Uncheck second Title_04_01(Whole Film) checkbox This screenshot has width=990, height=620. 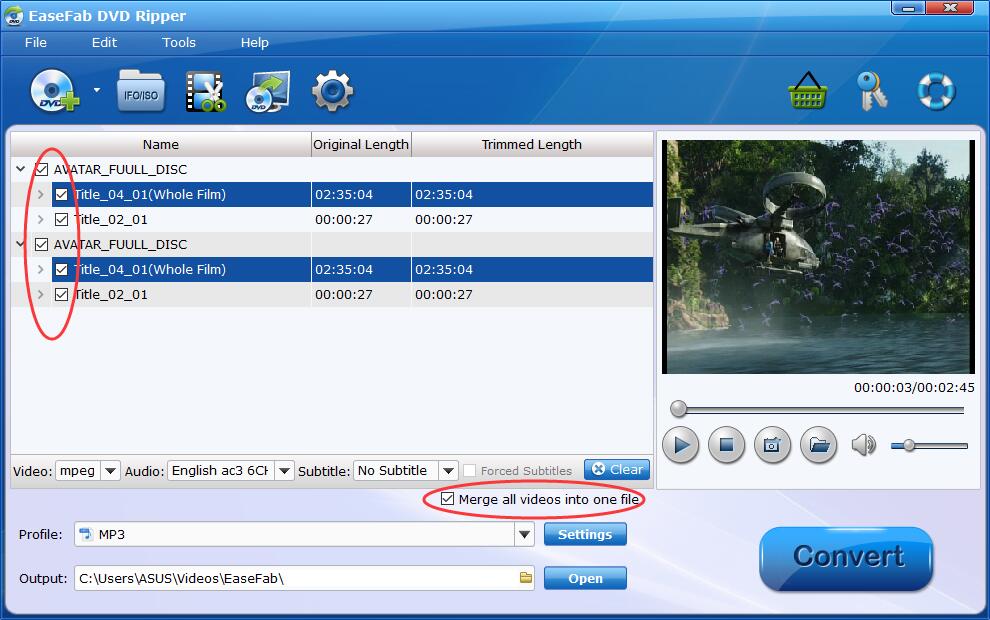coord(61,270)
